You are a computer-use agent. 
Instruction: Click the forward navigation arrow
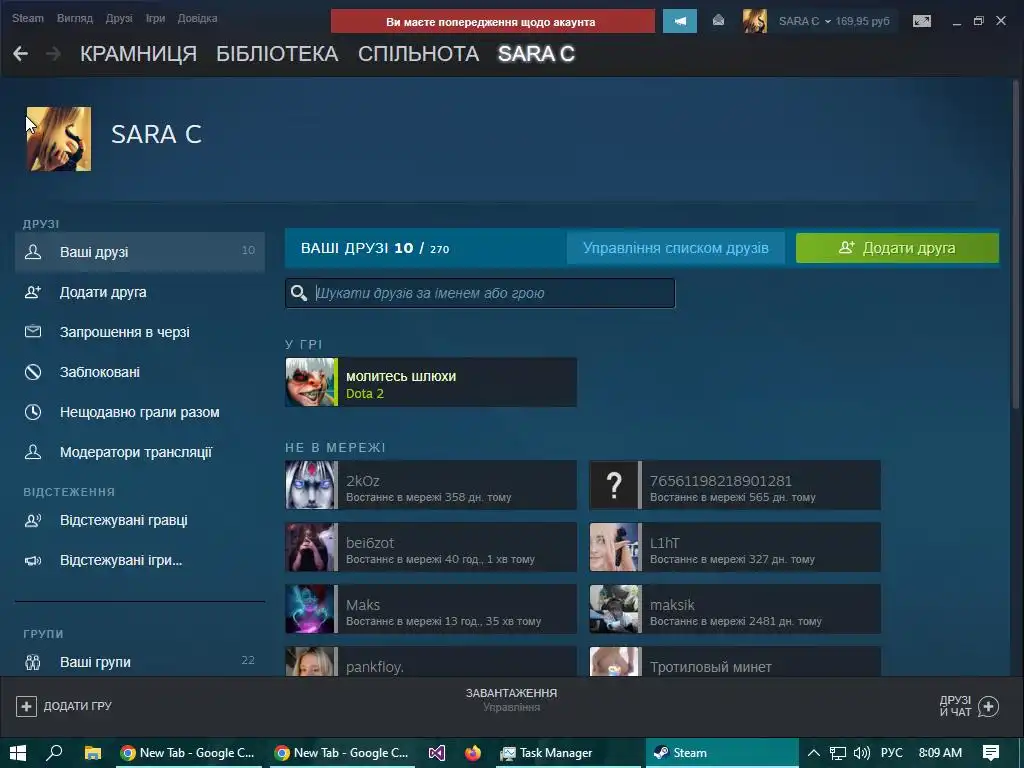pos(54,54)
